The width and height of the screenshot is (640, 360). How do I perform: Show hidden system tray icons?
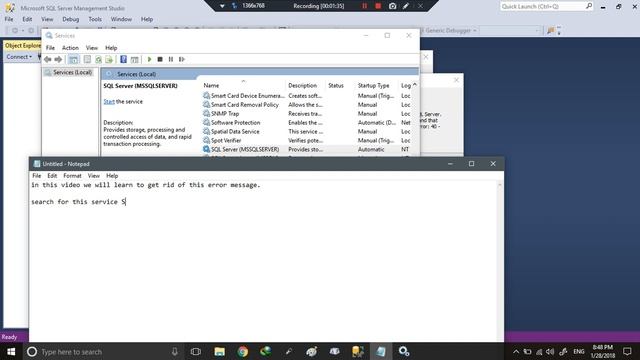(516, 351)
